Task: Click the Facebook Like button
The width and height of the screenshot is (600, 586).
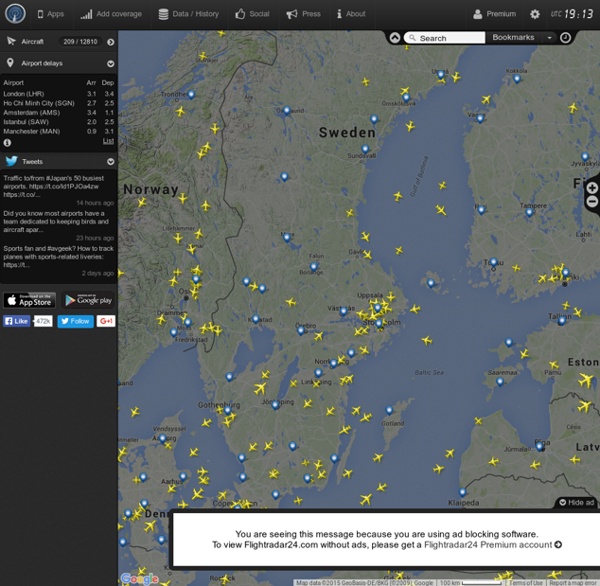Action: point(16,321)
